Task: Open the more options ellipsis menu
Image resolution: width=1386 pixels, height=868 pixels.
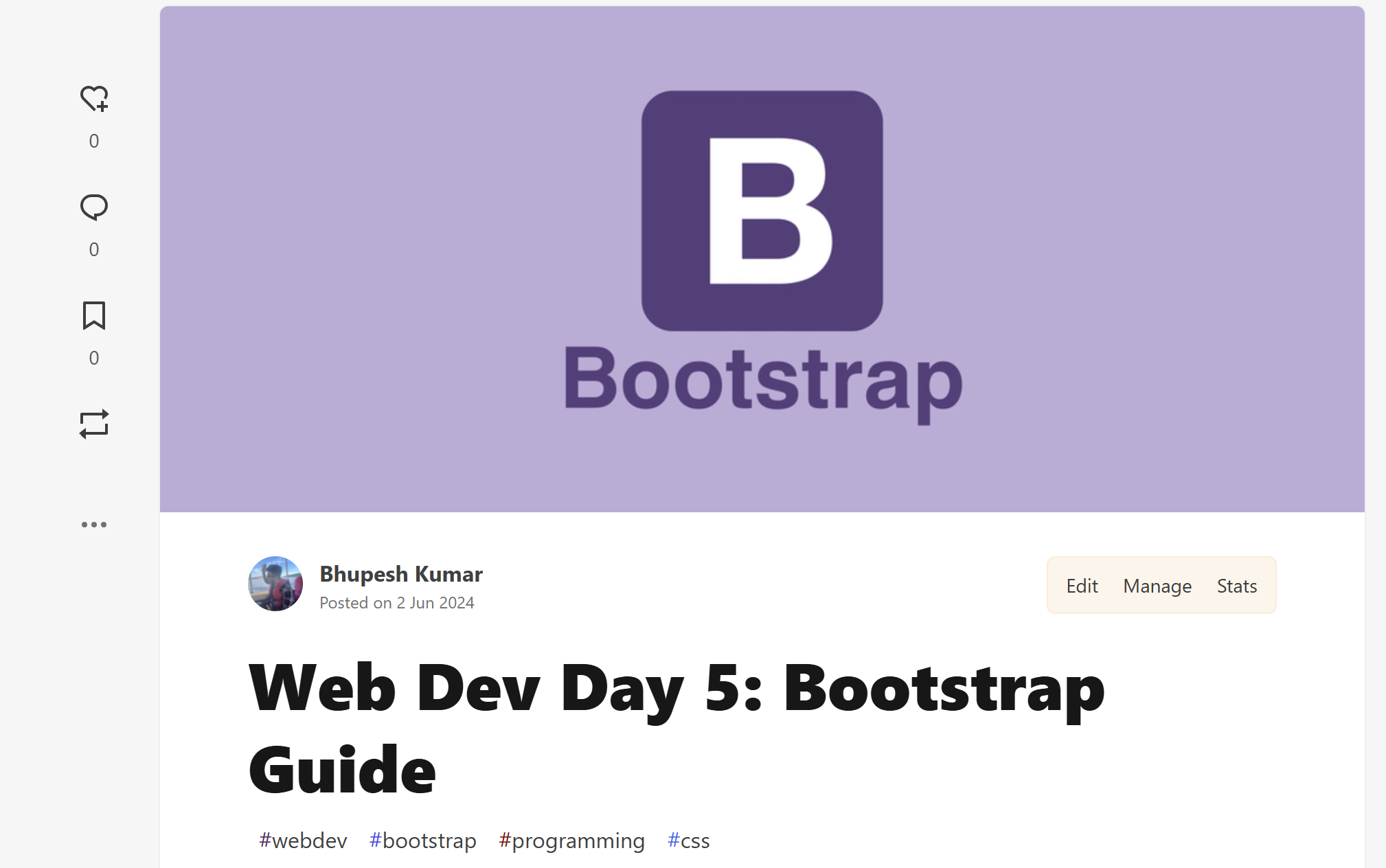Action: [x=95, y=524]
